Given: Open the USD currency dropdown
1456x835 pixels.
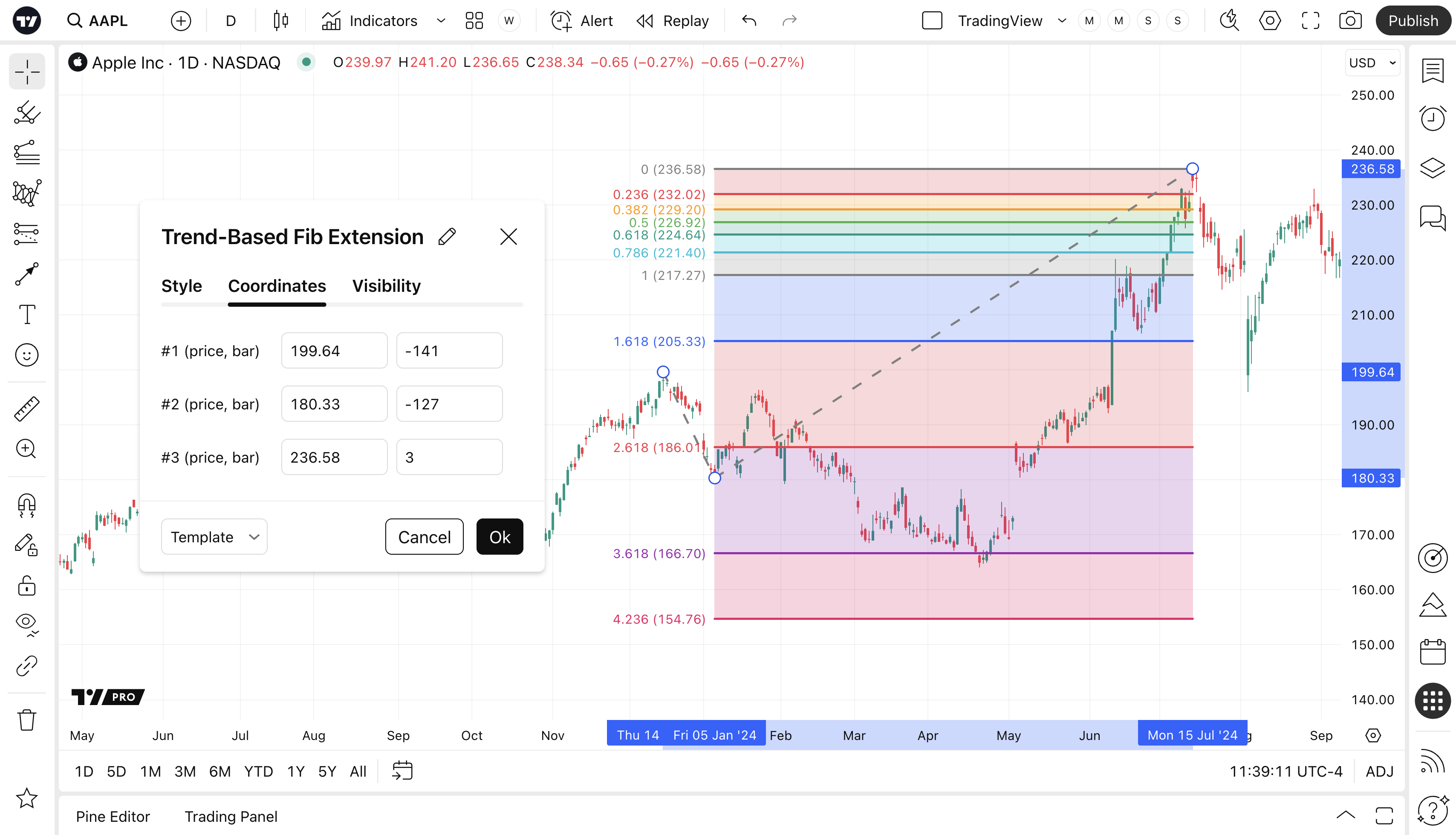Looking at the screenshot, I should pos(1372,63).
